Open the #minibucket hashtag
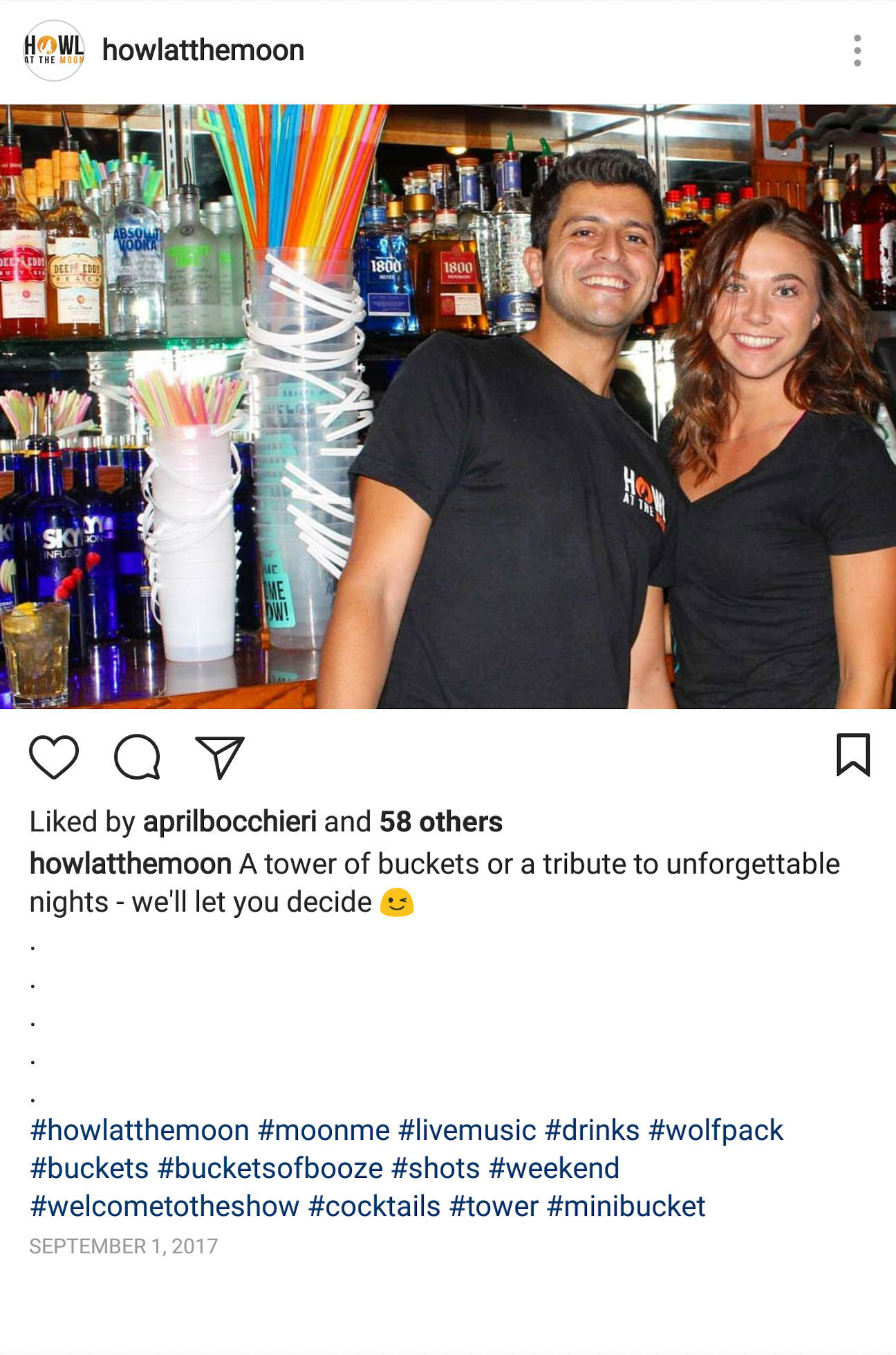The image size is (896, 1355). tap(626, 1207)
